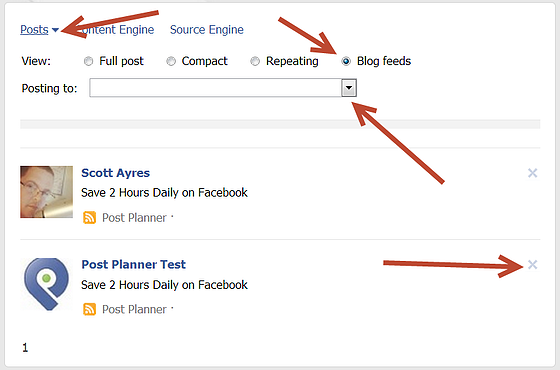The width and height of the screenshot is (560, 370).
Task: Select the Compact view radio button
Action: click(x=171, y=61)
